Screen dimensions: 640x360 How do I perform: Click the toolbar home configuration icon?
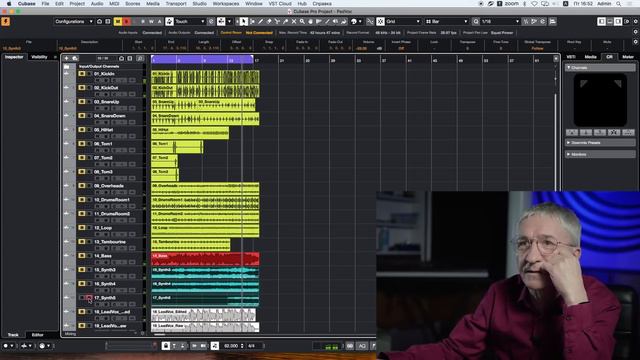click(99, 21)
